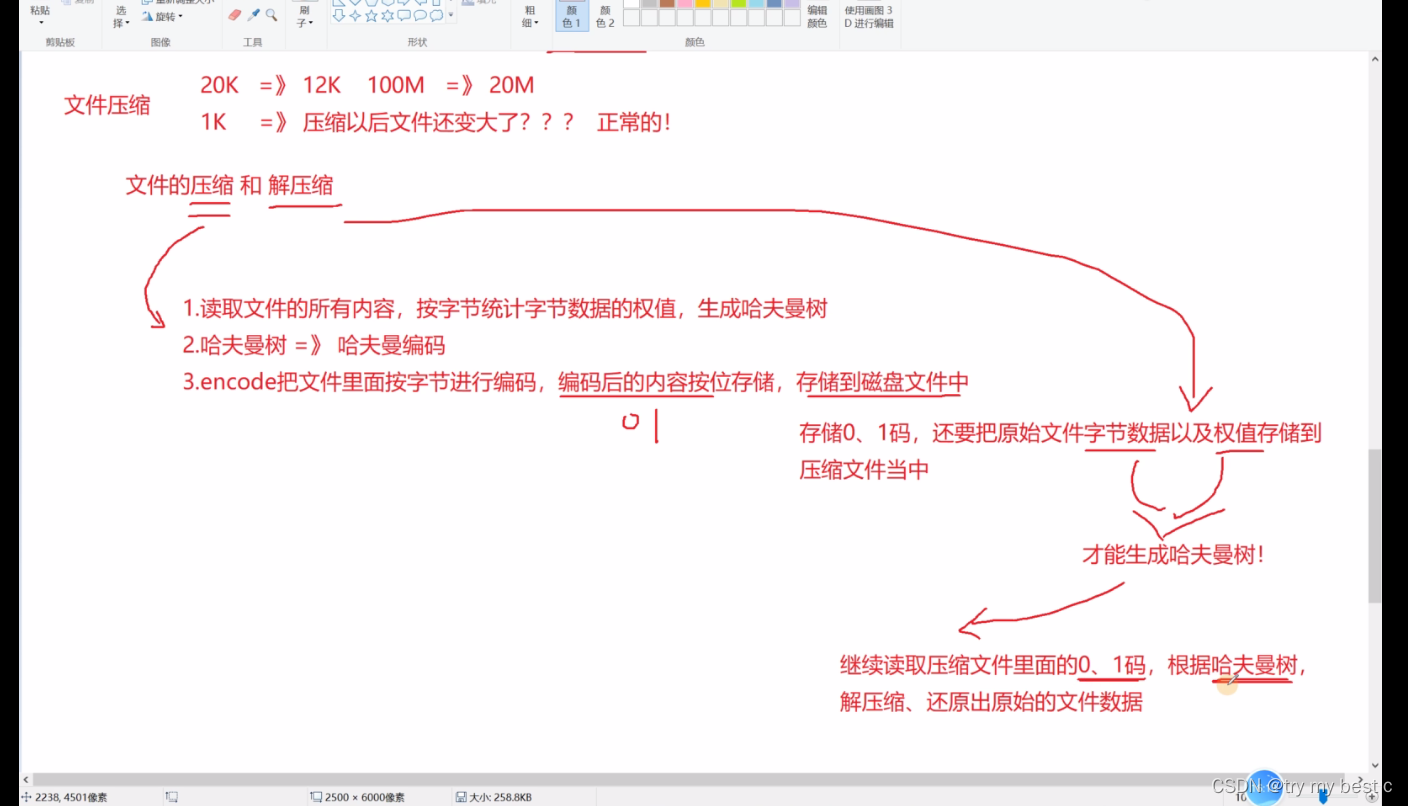This screenshot has height=806, width=1408.
Task: Open the 刷子 brushes dropdown
Action: coord(305,16)
